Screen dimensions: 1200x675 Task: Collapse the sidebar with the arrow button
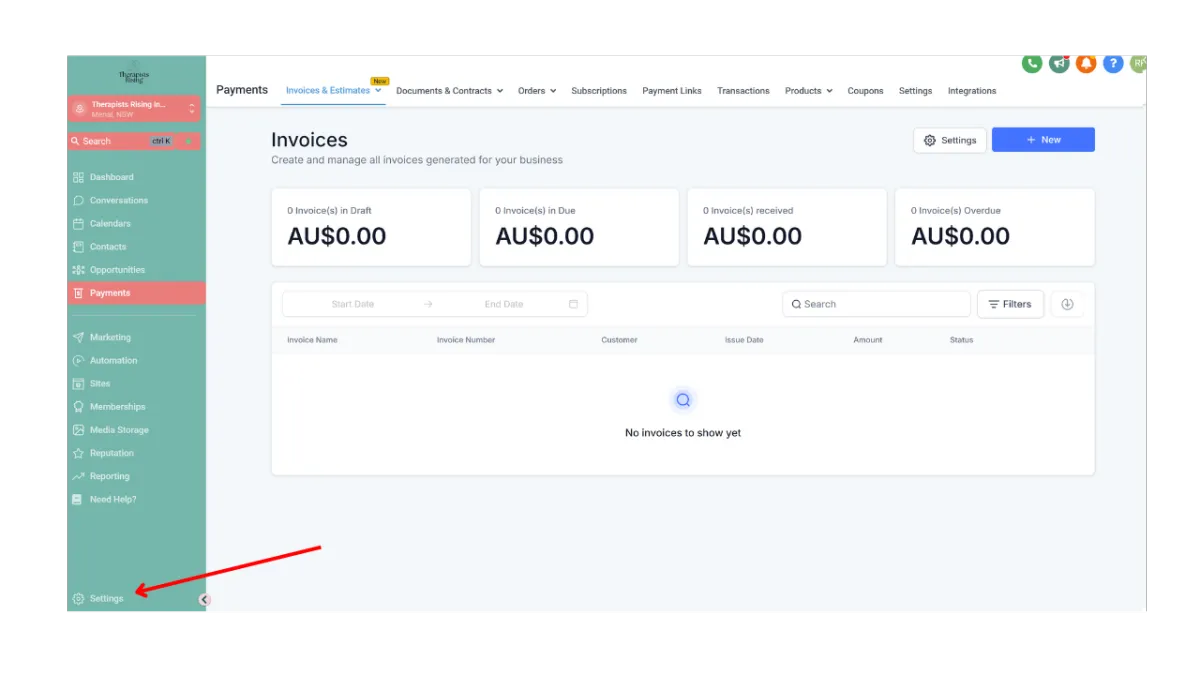point(204,600)
